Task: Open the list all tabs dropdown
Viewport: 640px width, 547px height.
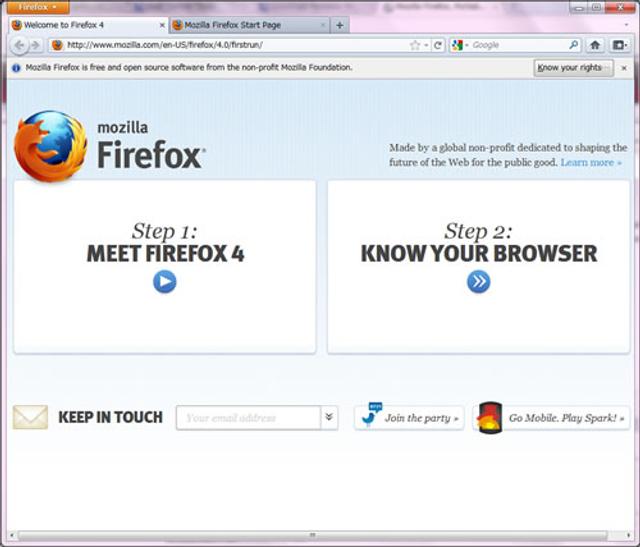Action: click(626, 25)
